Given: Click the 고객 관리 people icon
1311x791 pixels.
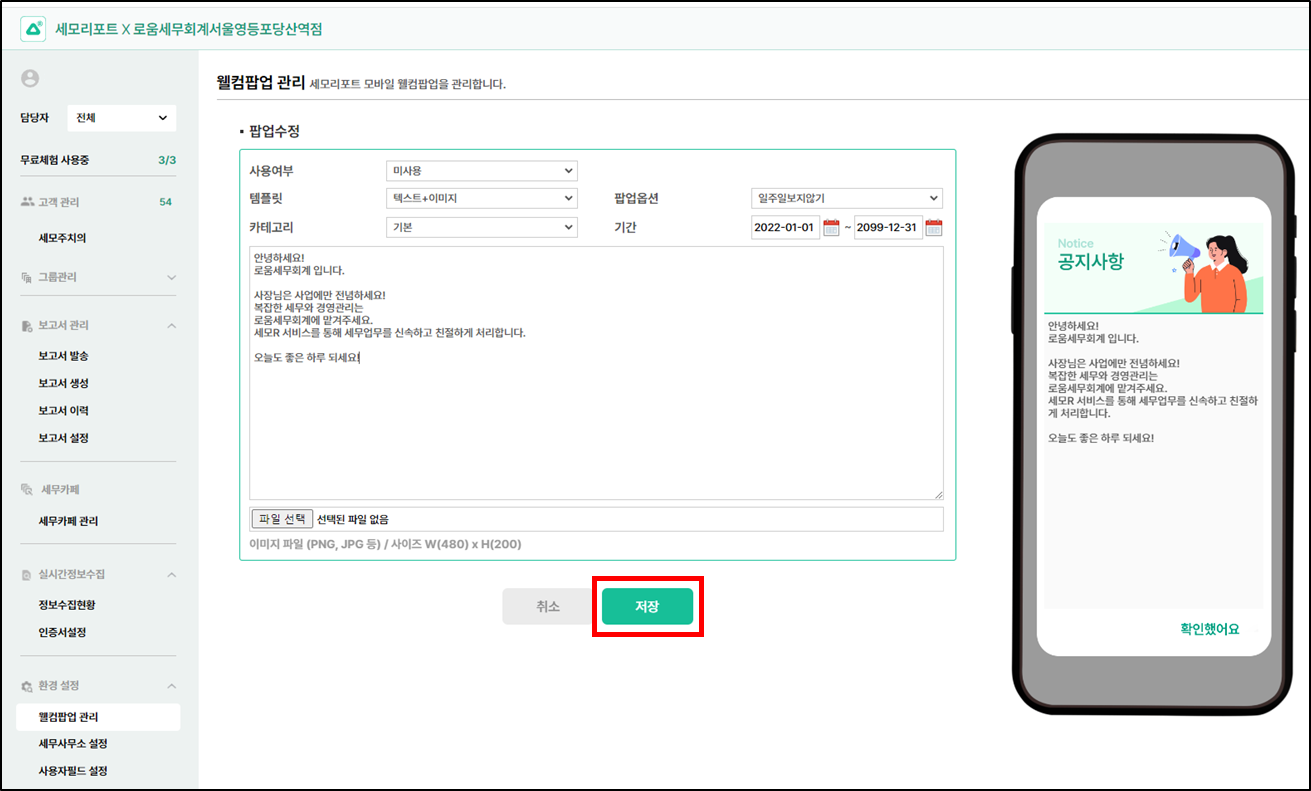Looking at the screenshot, I should click(27, 202).
